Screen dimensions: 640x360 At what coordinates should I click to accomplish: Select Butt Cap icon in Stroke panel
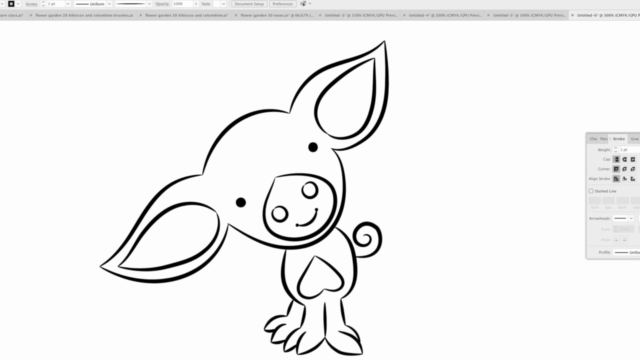[616, 160]
